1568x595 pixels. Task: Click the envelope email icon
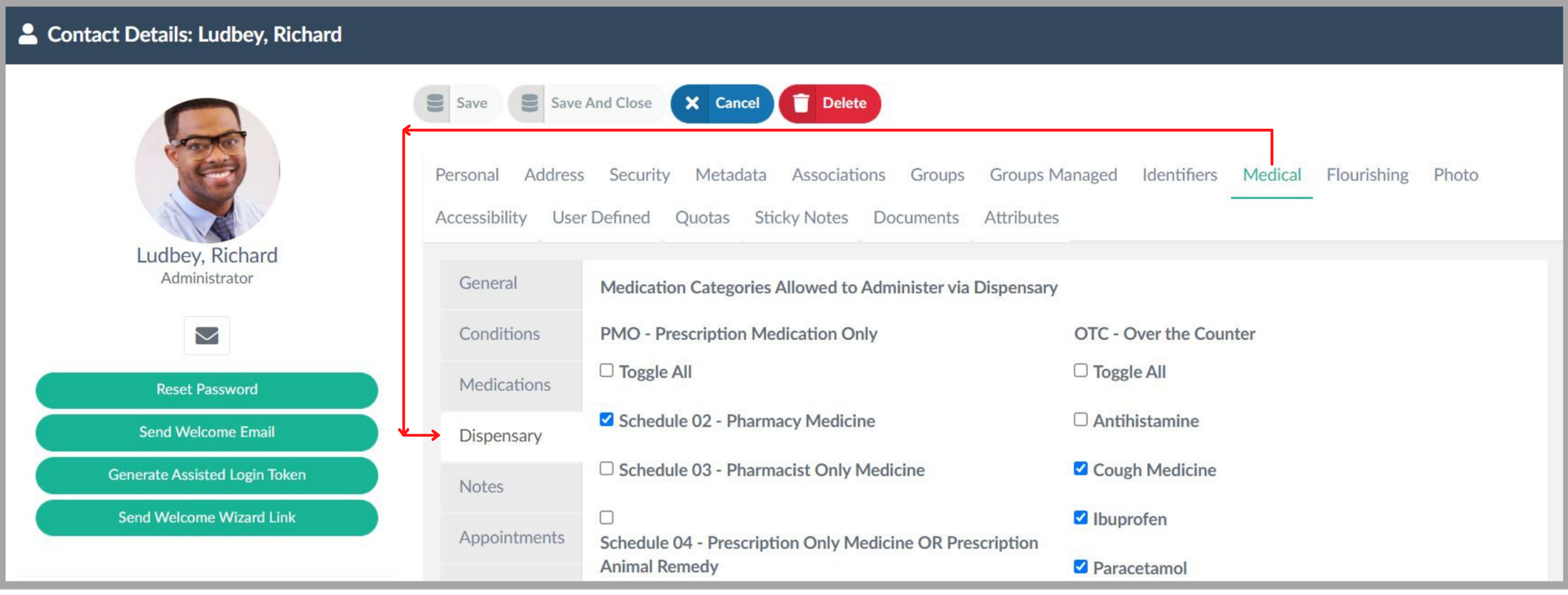pyautogui.click(x=206, y=336)
